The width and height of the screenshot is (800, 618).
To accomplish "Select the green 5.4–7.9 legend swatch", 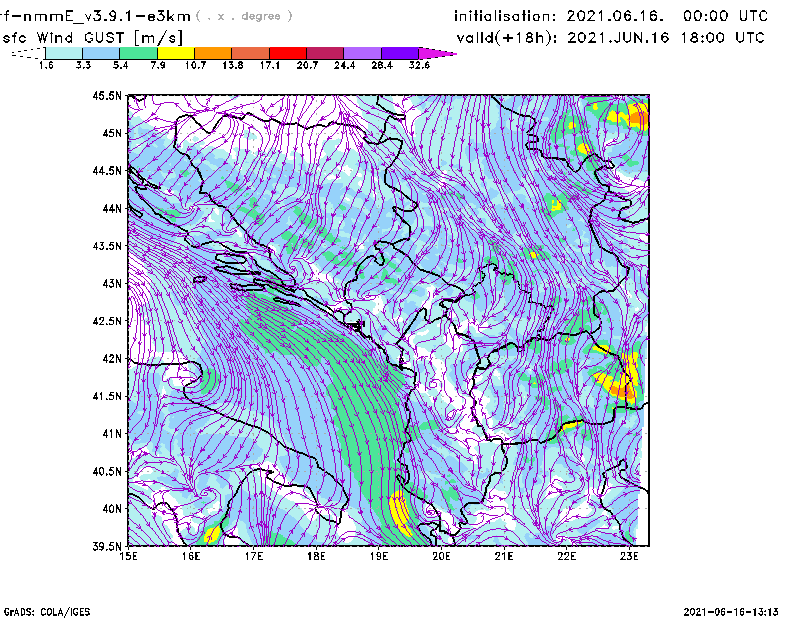I will [138, 53].
